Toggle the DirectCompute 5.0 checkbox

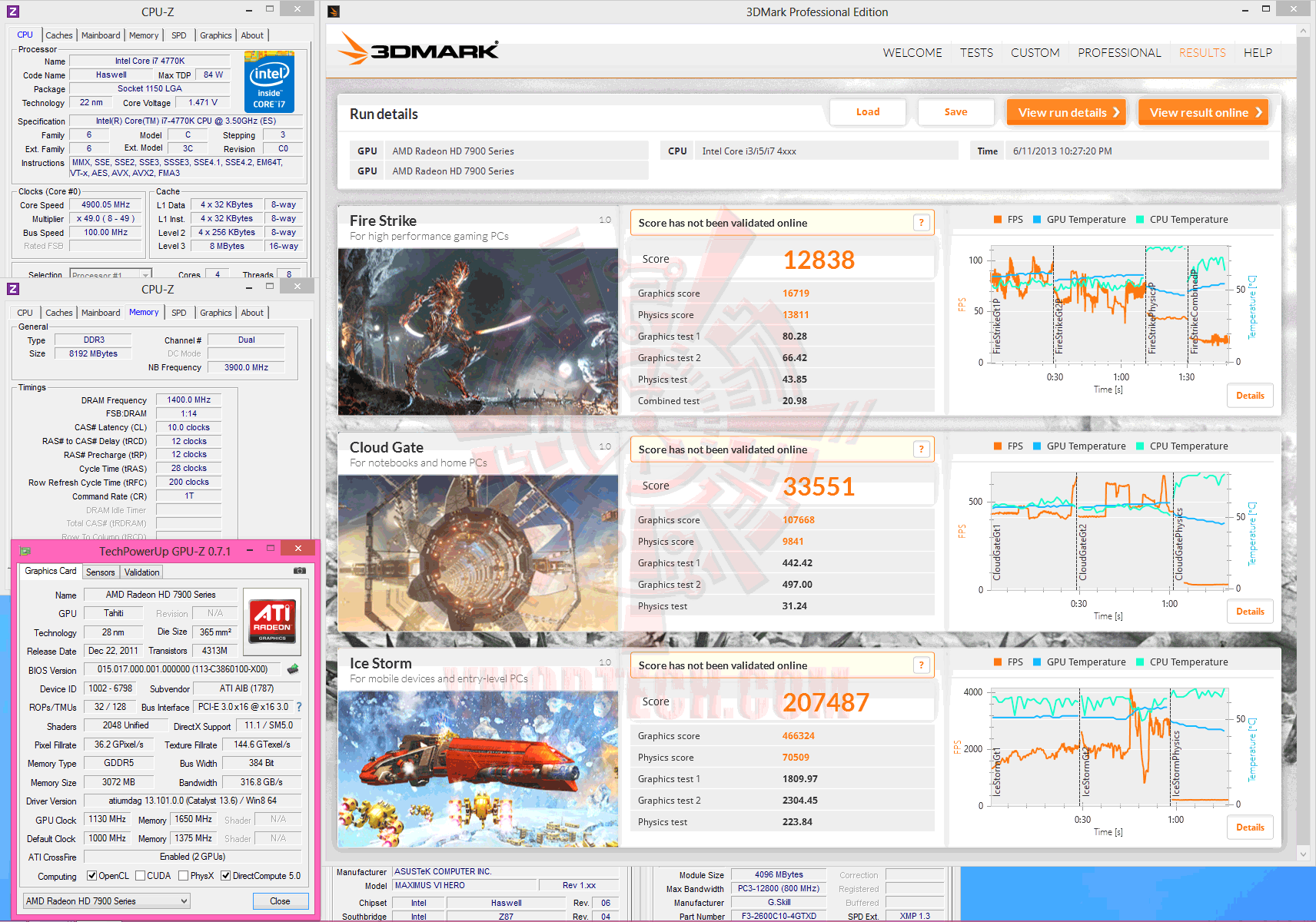coord(226,875)
